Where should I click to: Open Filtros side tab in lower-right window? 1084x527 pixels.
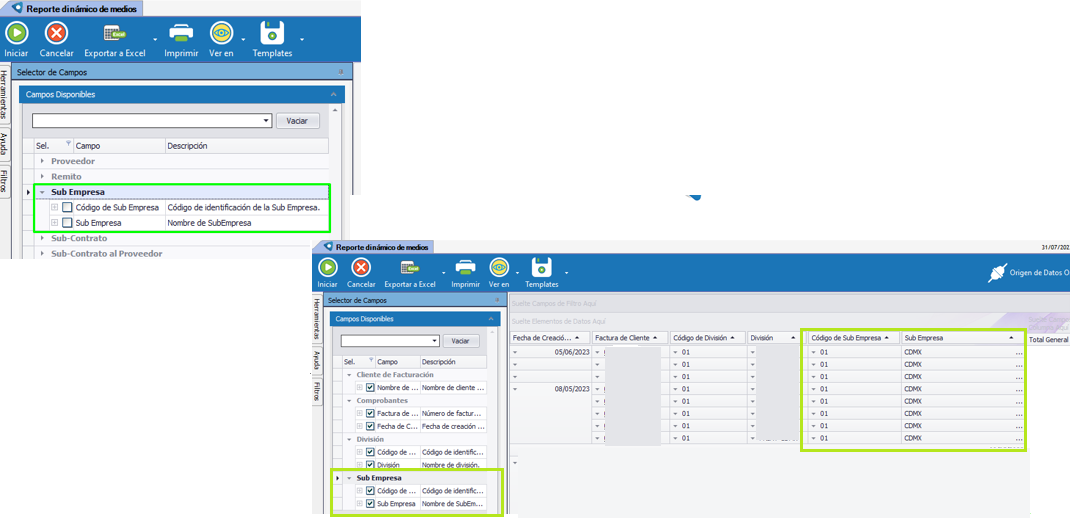pos(317,391)
